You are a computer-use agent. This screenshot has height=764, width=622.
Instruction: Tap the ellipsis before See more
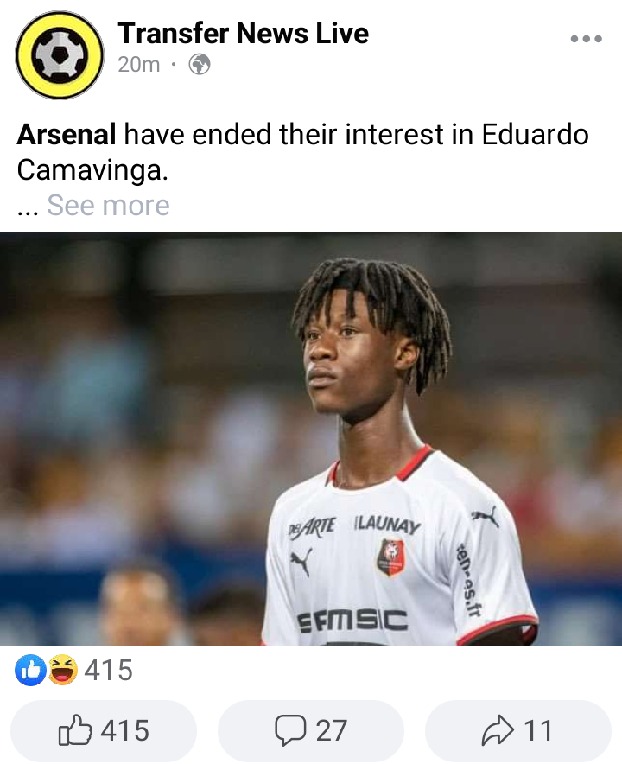27,210
